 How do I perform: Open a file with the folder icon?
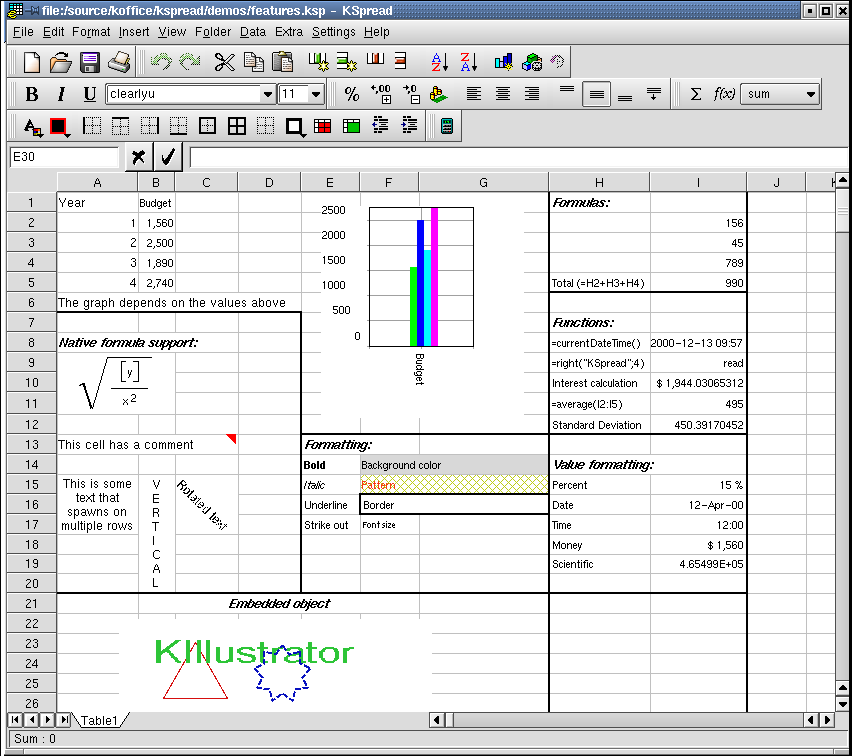click(x=60, y=62)
